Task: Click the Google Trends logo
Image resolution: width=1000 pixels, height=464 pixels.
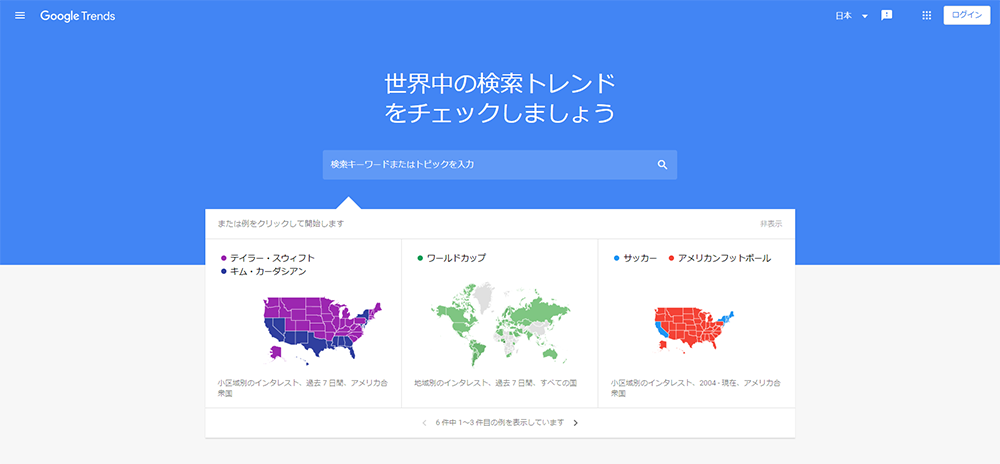Action: [78, 16]
